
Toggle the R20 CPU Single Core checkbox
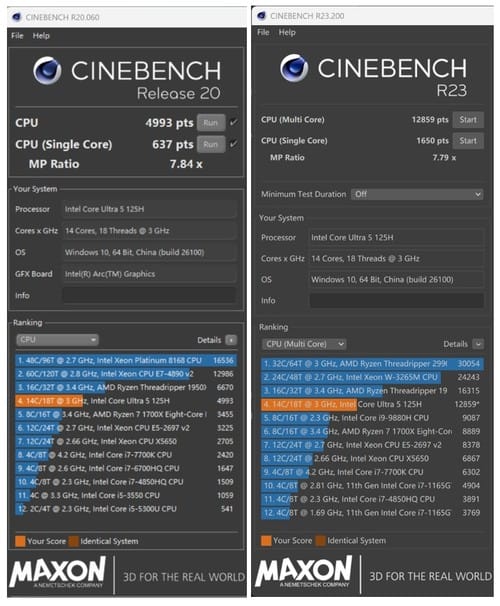(x=233, y=144)
